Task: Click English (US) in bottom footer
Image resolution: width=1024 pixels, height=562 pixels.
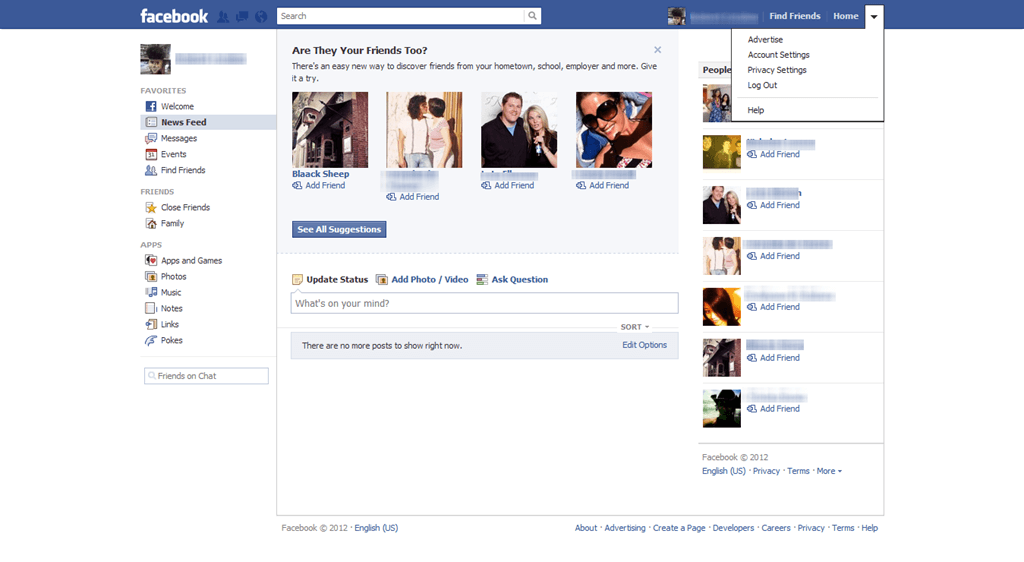Action: tap(376, 528)
